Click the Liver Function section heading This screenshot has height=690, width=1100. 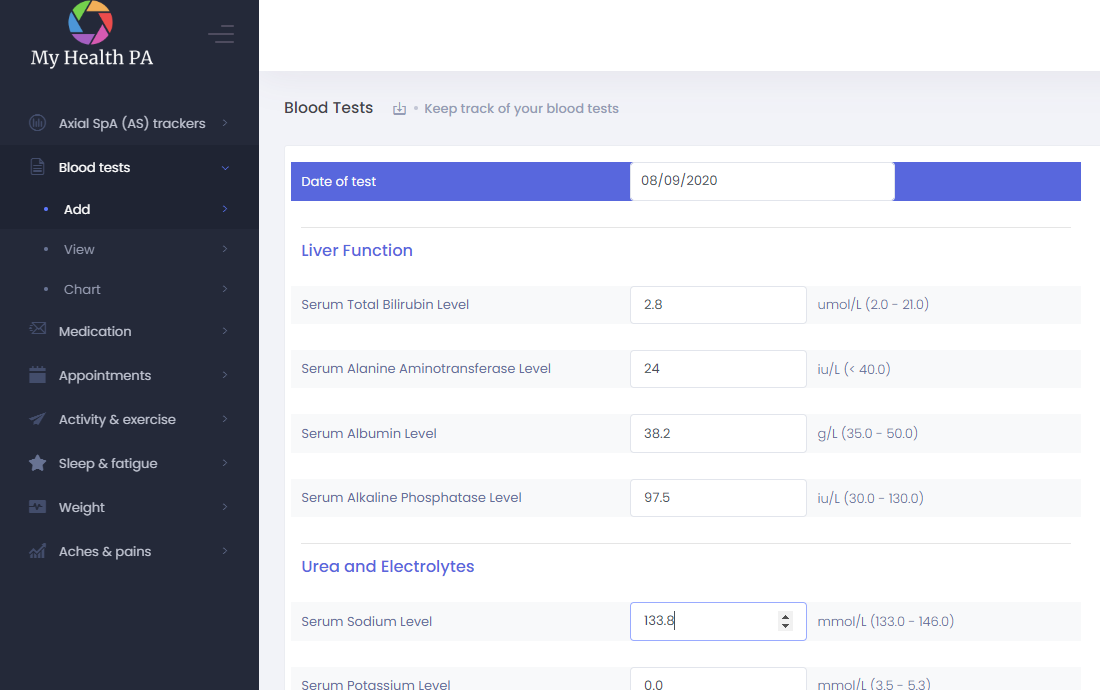[357, 250]
